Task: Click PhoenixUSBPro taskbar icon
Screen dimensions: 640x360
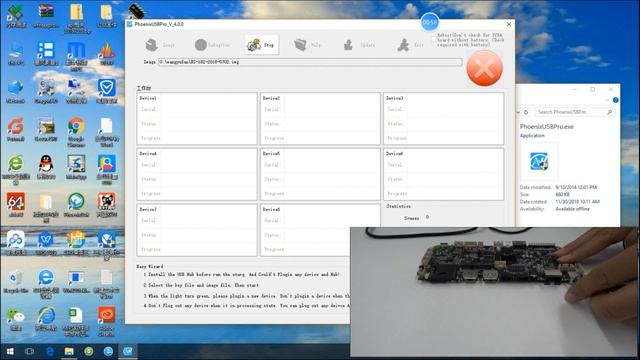Action: [x=128, y=351]
